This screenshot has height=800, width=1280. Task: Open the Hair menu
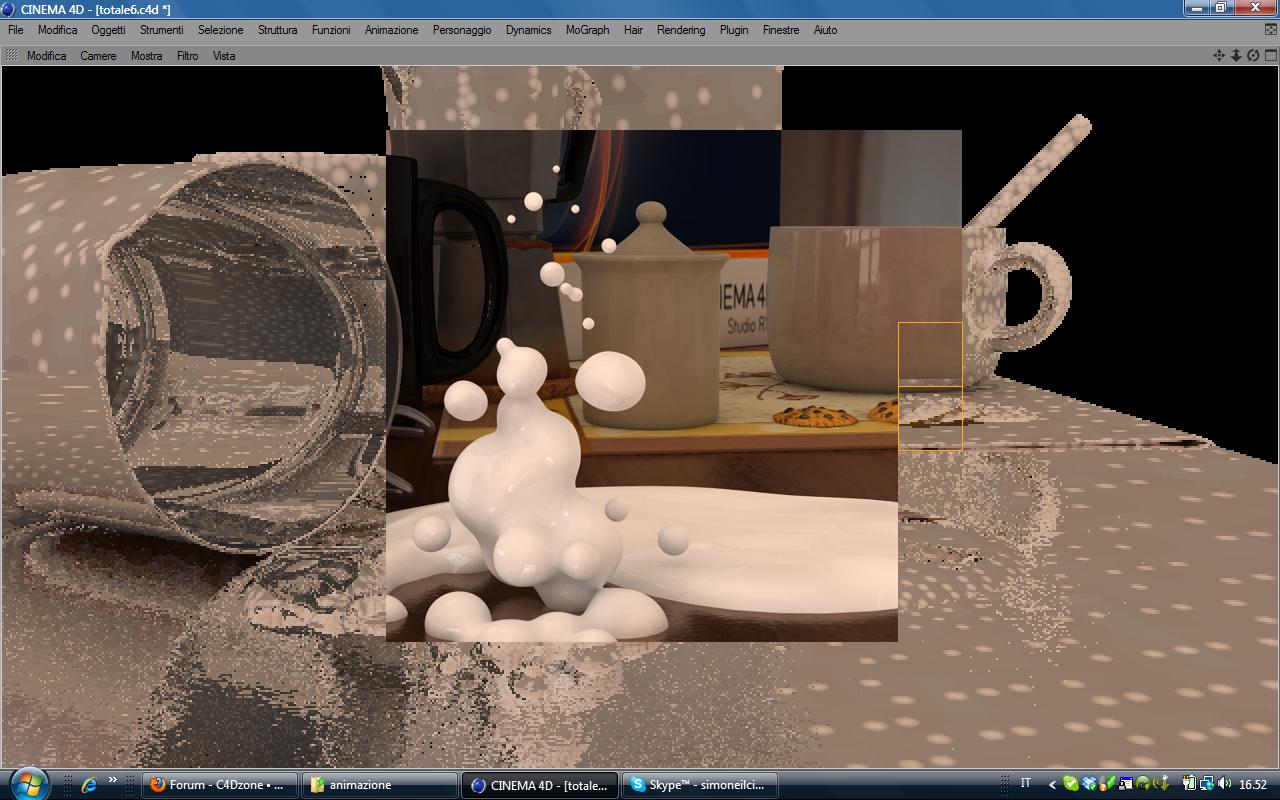point(633,30)
